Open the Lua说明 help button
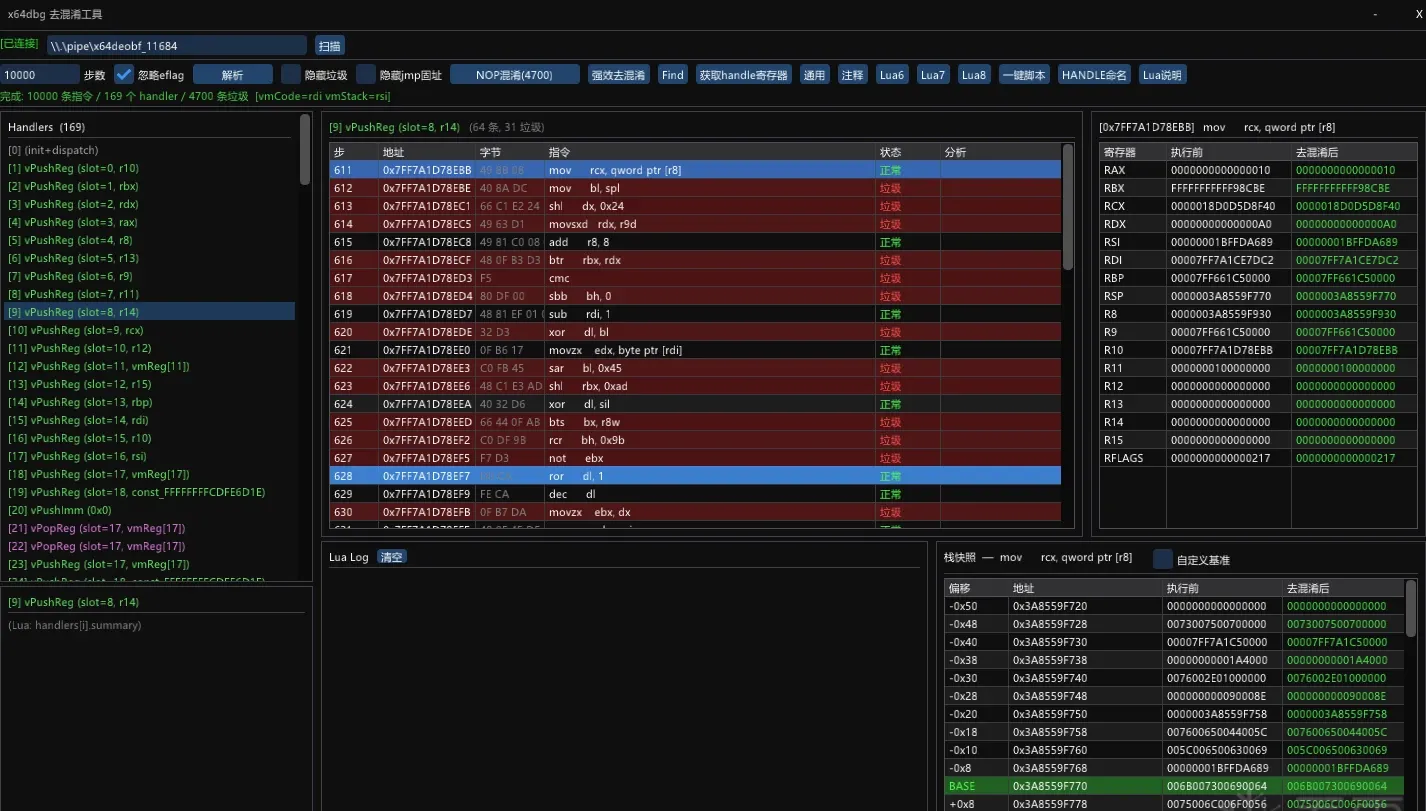Image resolution: width=1426 pixels, height=811 pixels. [x=1162, y=74]
